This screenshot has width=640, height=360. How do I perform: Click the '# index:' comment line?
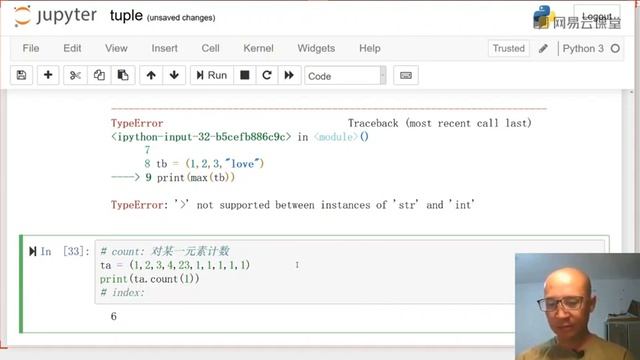point(122,293)
